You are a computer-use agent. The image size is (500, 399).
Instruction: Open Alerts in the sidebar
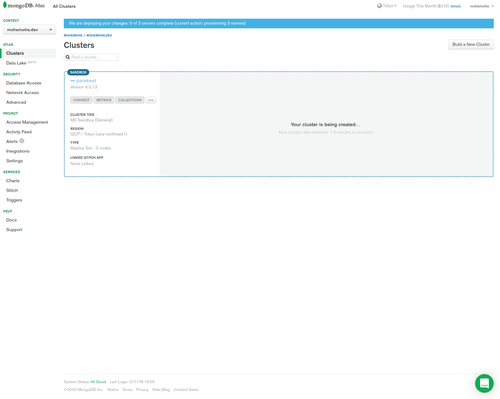(12, 142)
